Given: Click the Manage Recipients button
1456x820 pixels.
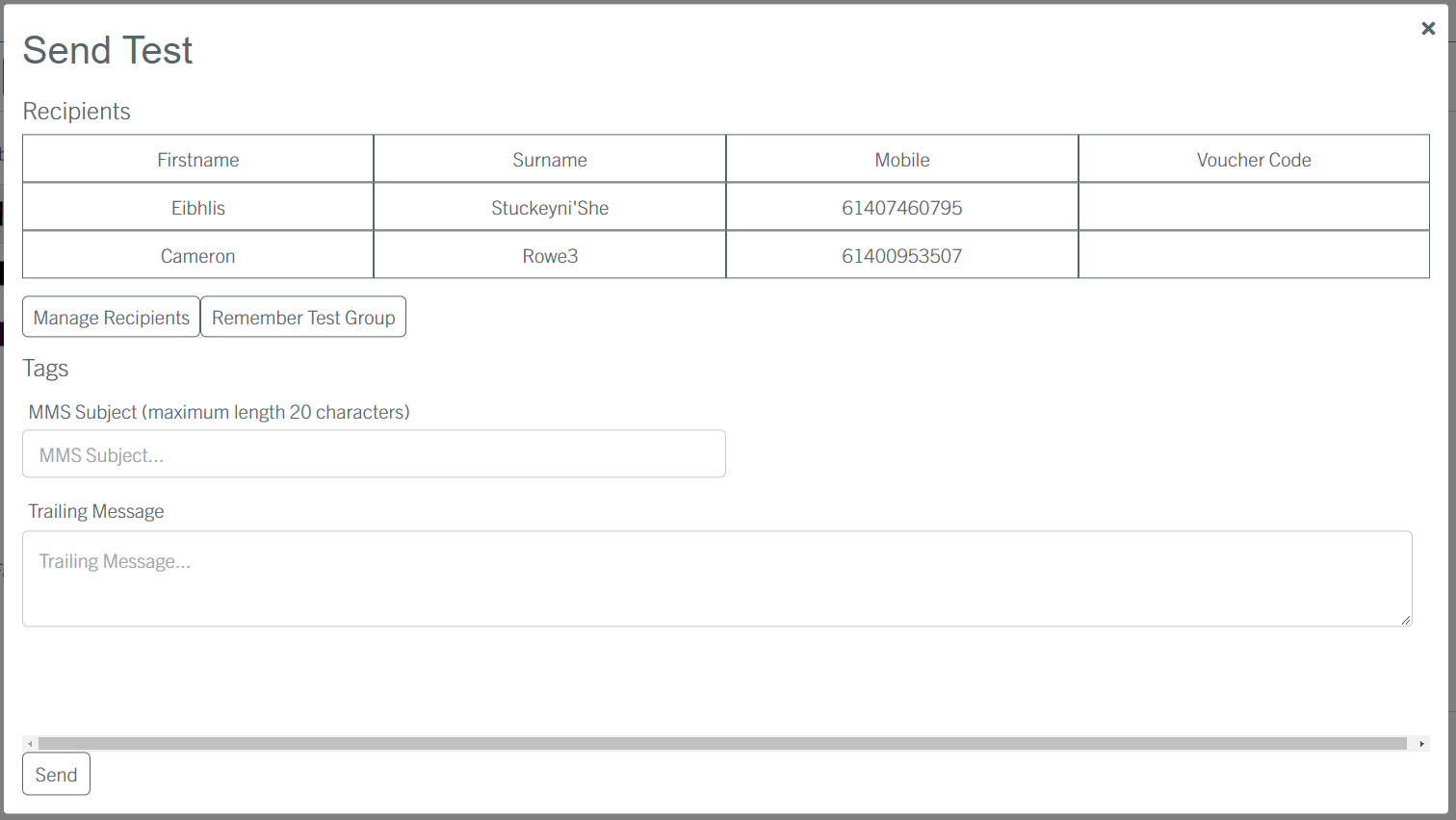Looking at the screenshot, I should (111, 317).
